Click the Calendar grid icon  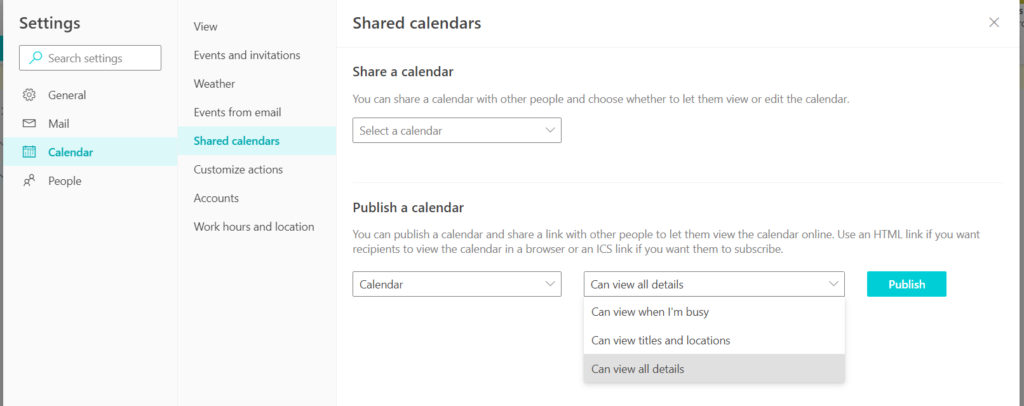(29, 152)
